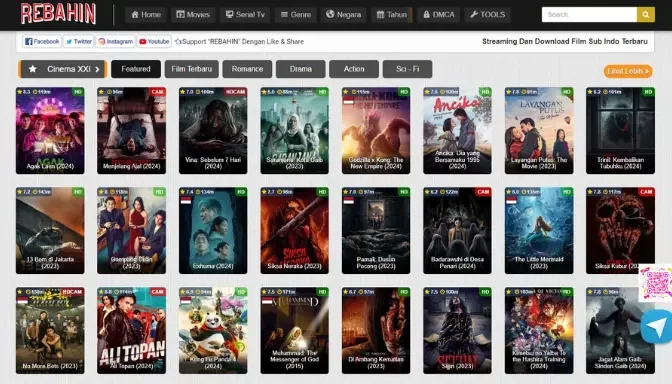Open the Twitter social link

pos(79,42)
